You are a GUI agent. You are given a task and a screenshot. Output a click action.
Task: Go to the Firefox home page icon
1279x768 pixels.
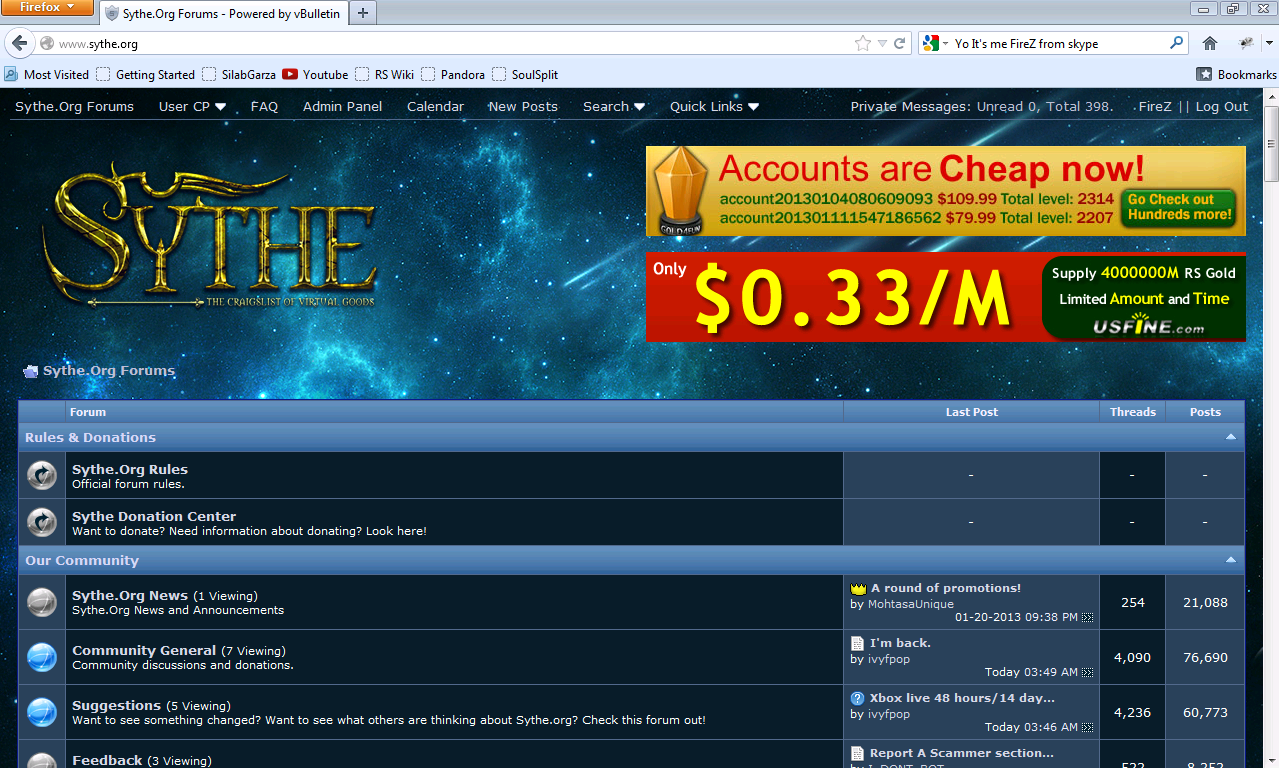[1210, 43]
